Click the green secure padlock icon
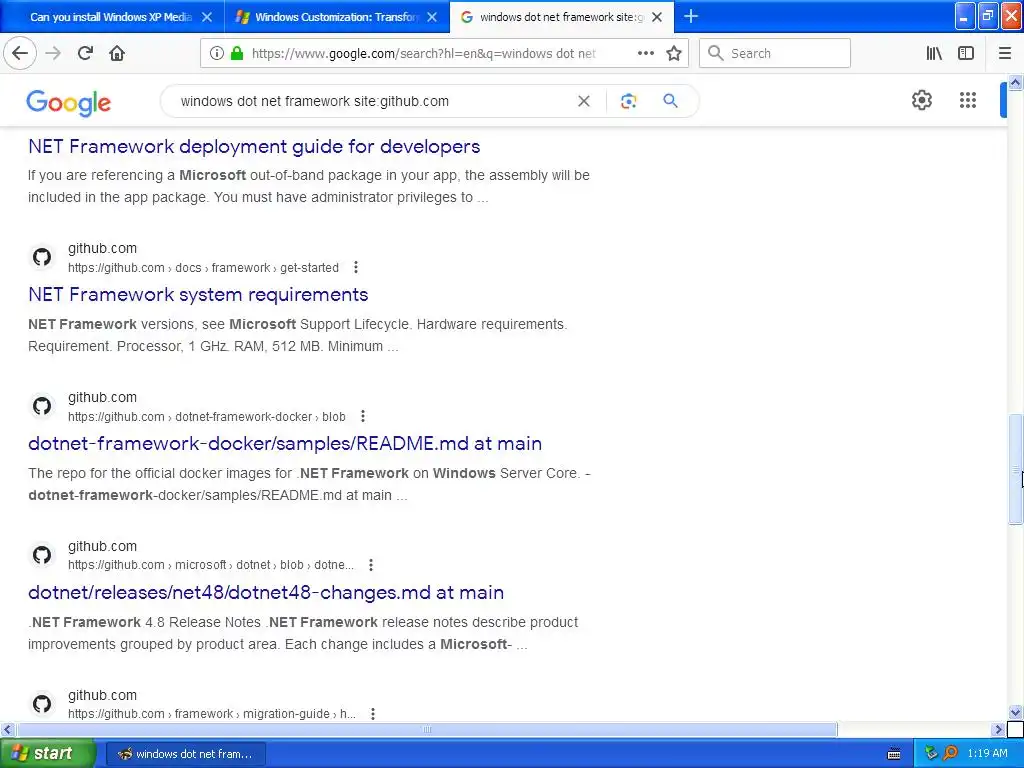 pyautogui.click(x=237, y=54)
